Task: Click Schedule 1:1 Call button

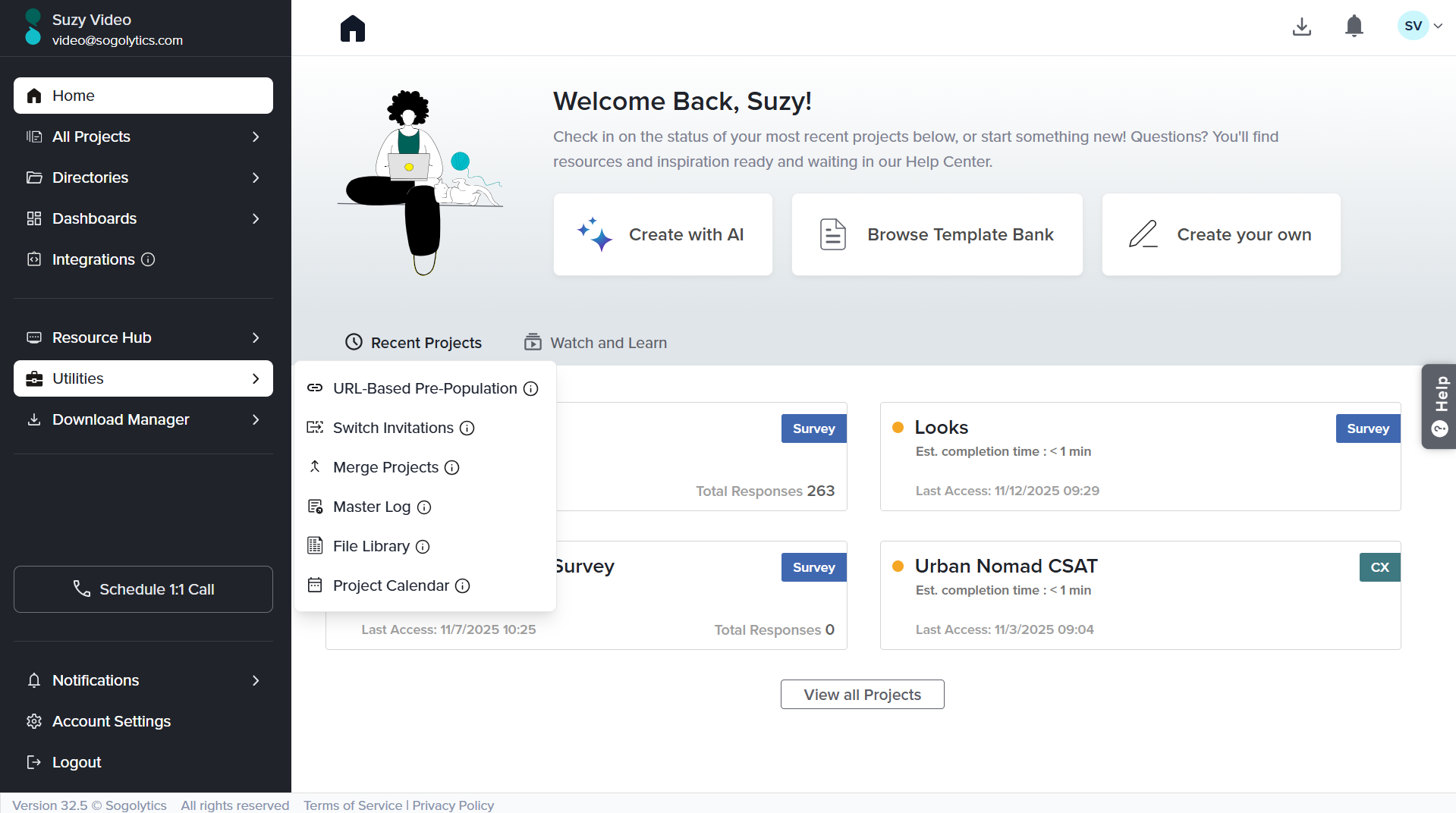Action: point(143,589)
